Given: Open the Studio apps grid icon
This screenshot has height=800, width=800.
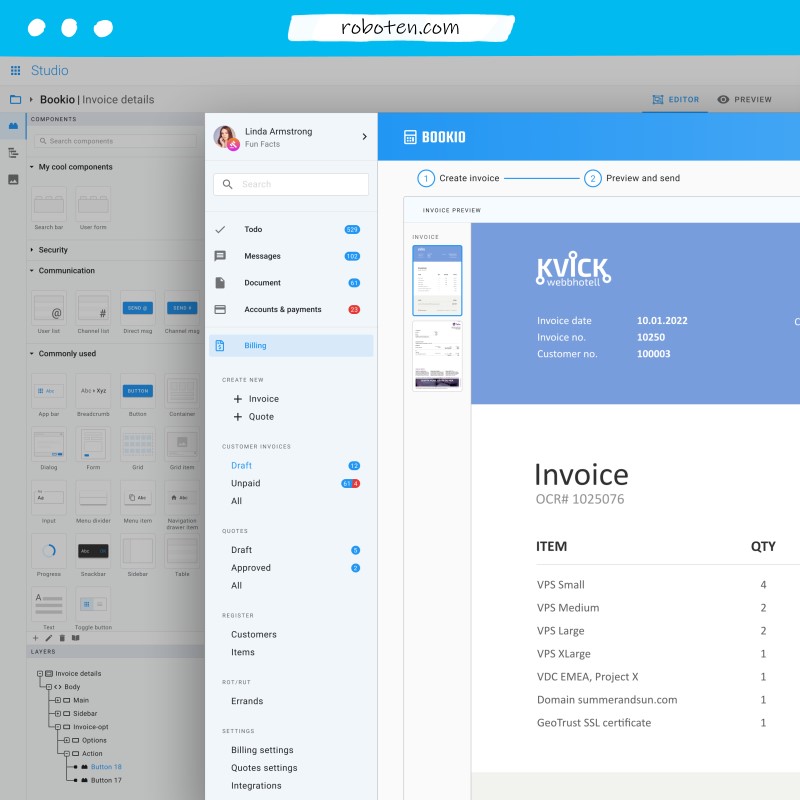Looking at the screenshot, I should [x=15, y=70].
